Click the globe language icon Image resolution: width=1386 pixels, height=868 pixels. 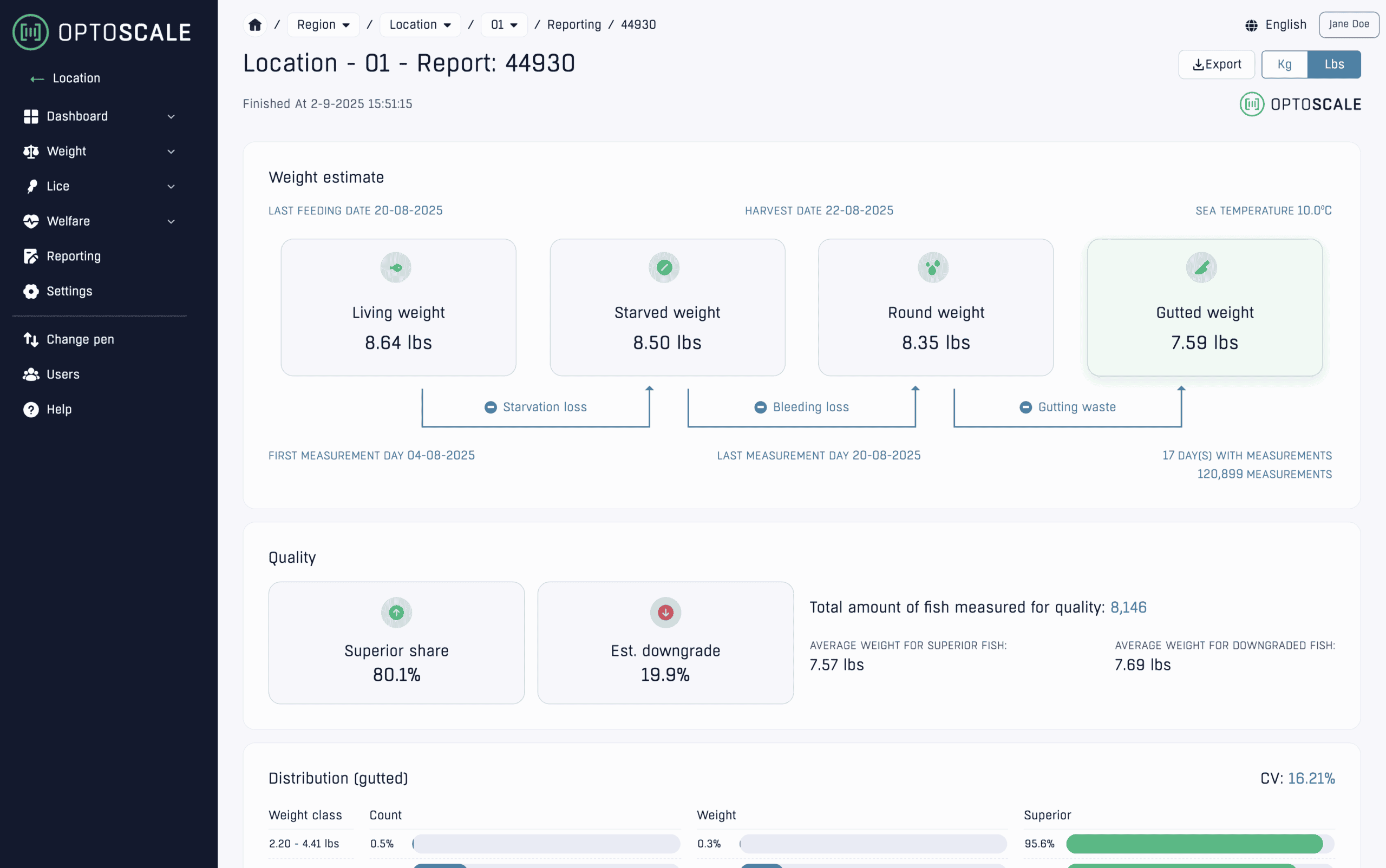click(x=1252, y=25)
